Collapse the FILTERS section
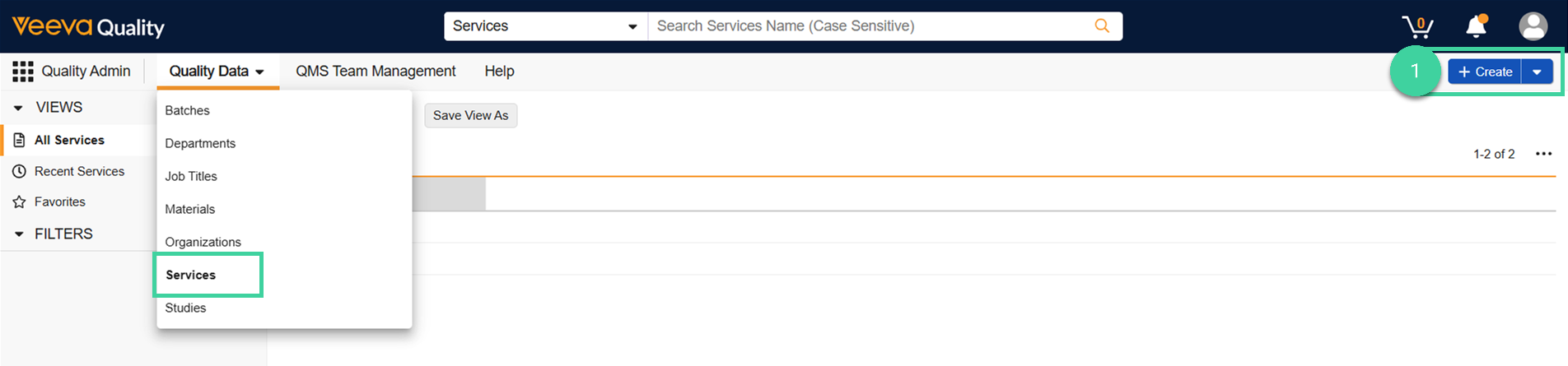Screen dimensions: 1568x366 click(x=19, y=234)
